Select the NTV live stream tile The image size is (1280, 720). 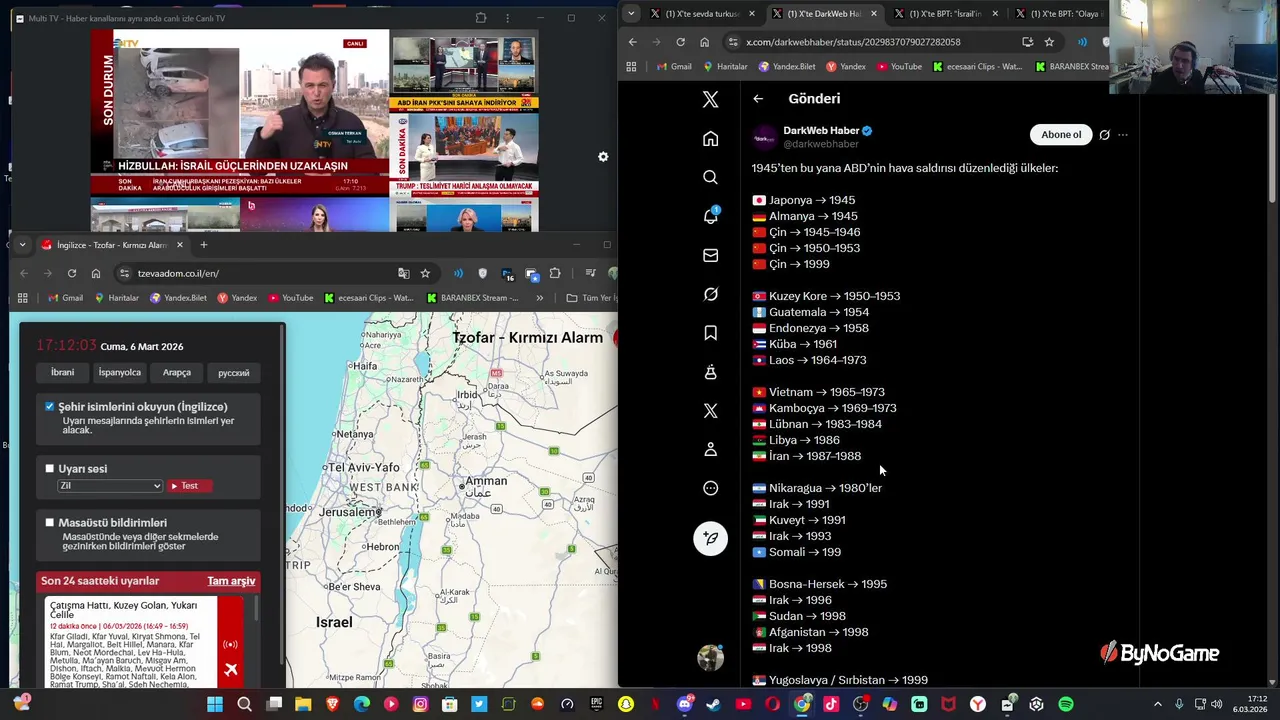click(x=240, y=111)
